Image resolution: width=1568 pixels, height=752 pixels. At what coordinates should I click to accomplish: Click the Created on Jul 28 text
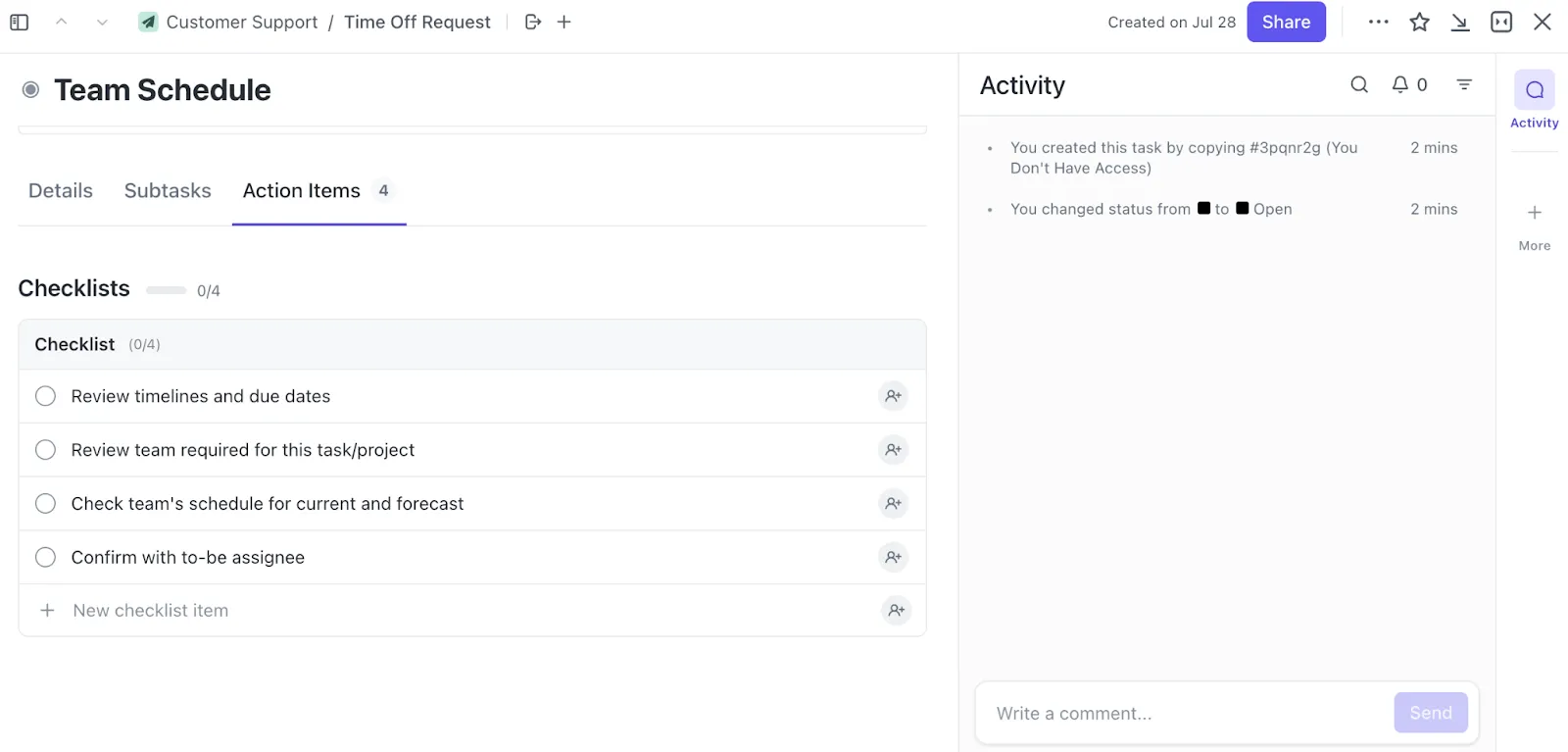[x=1172, y=22]
